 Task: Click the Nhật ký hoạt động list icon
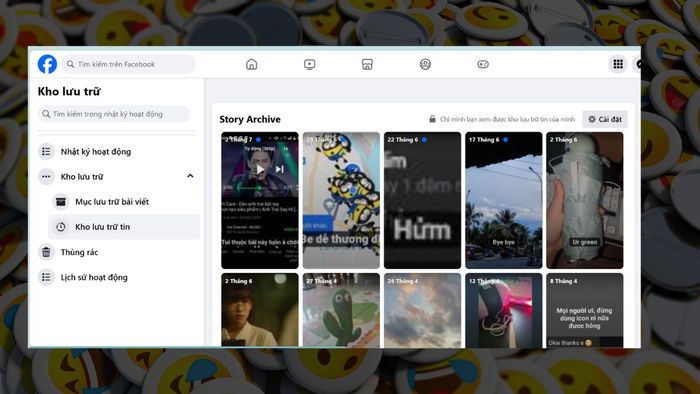click(x=46, y=152)
